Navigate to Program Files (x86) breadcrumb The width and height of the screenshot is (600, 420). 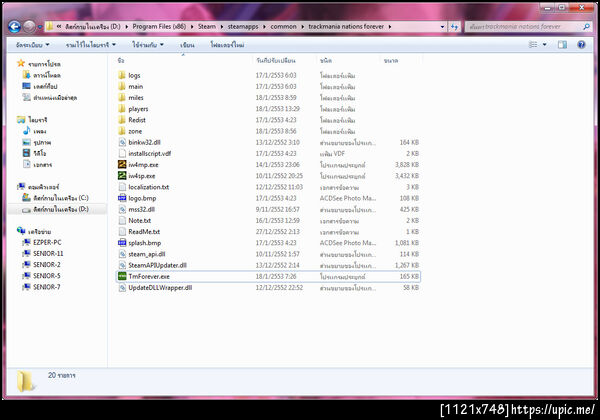159,26
